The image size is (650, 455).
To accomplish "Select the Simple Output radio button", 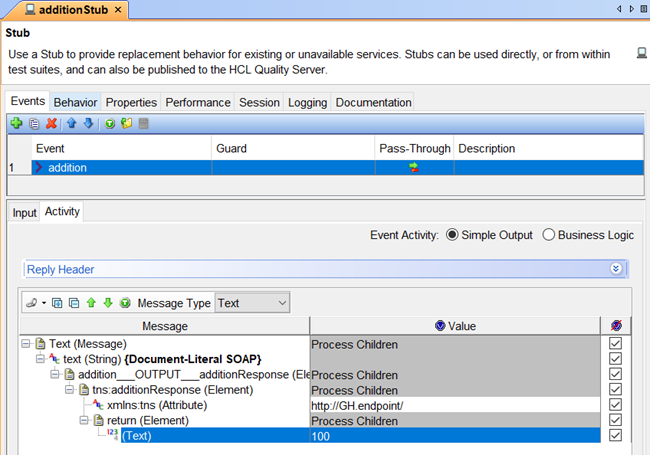I will (x=452, y=235).
